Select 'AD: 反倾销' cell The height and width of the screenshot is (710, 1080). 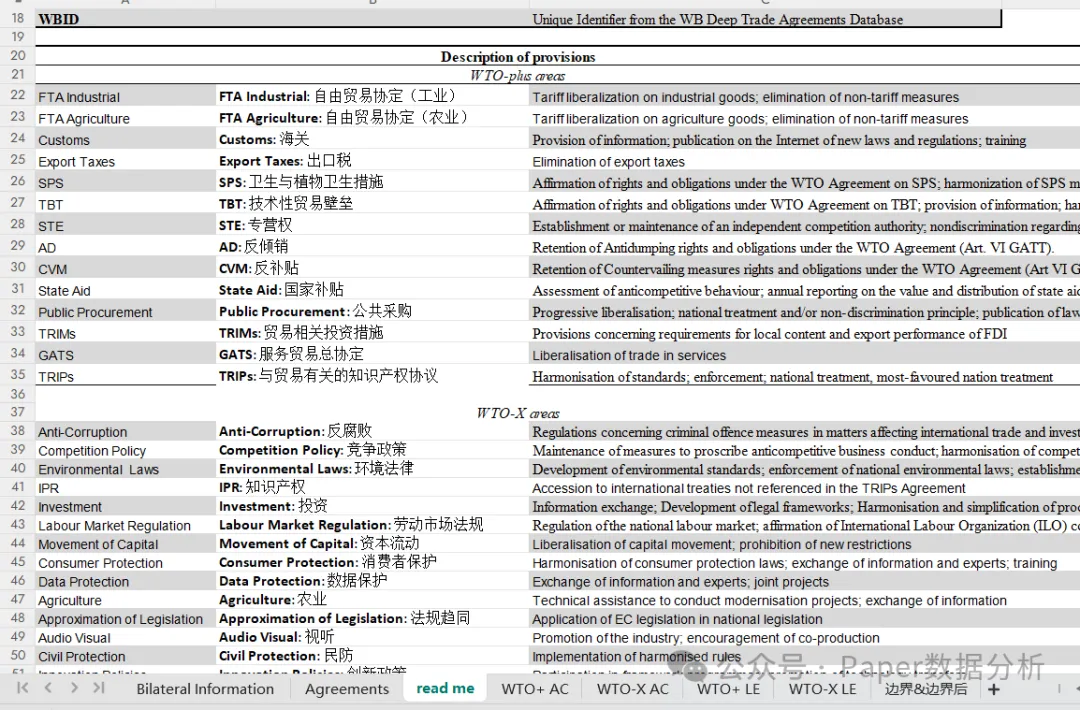[x=372, y=247]
